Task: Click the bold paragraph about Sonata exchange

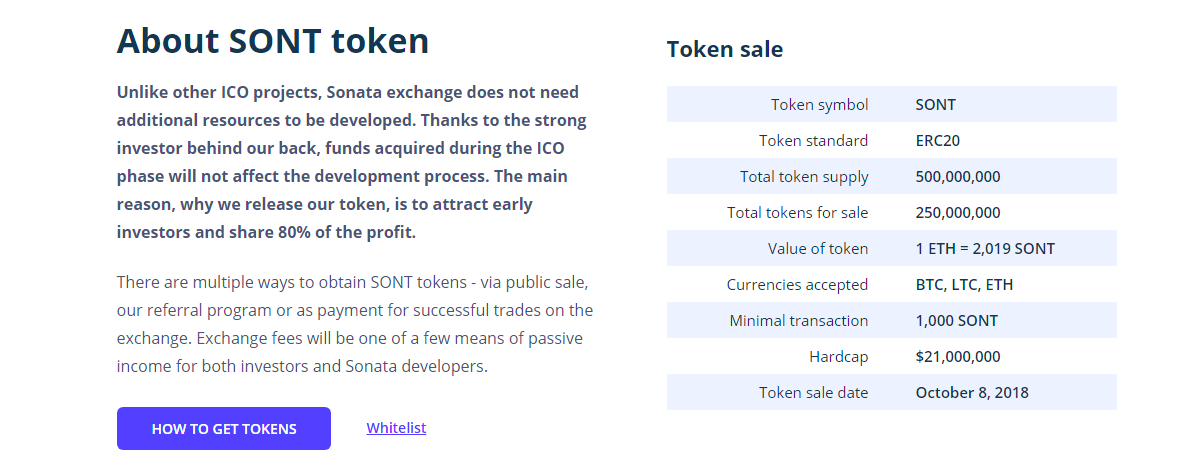Action: 351,162
